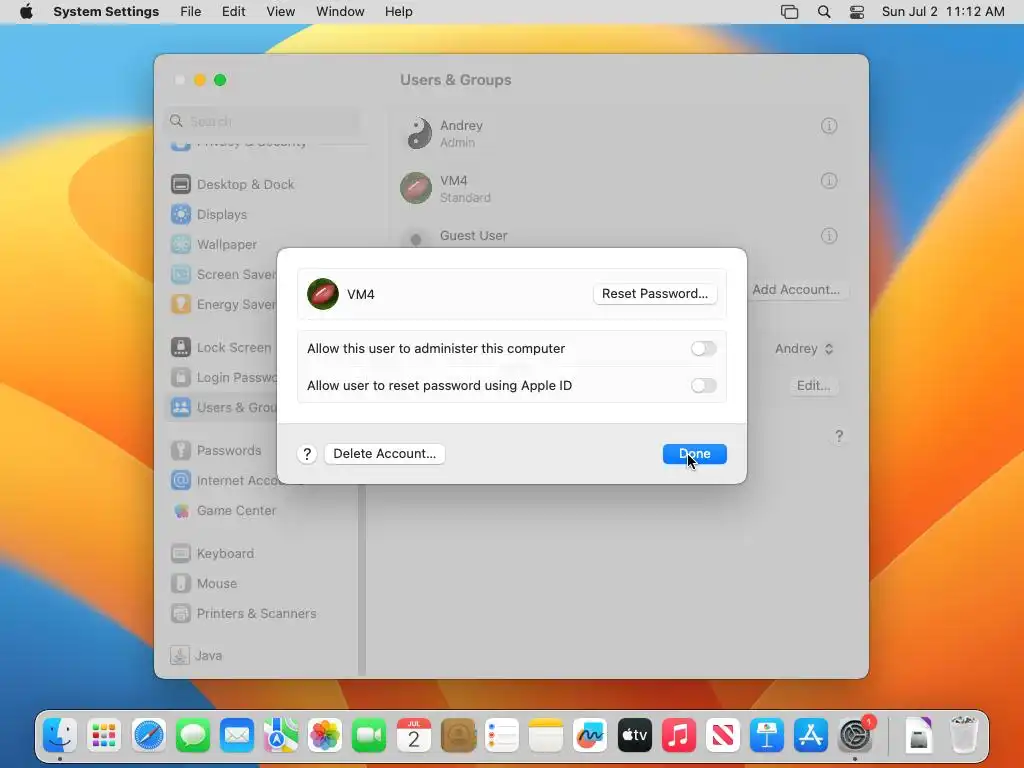Select Users & Groups in sidebar
This screenshot has width=1024, height=768.
coord(222,408)
